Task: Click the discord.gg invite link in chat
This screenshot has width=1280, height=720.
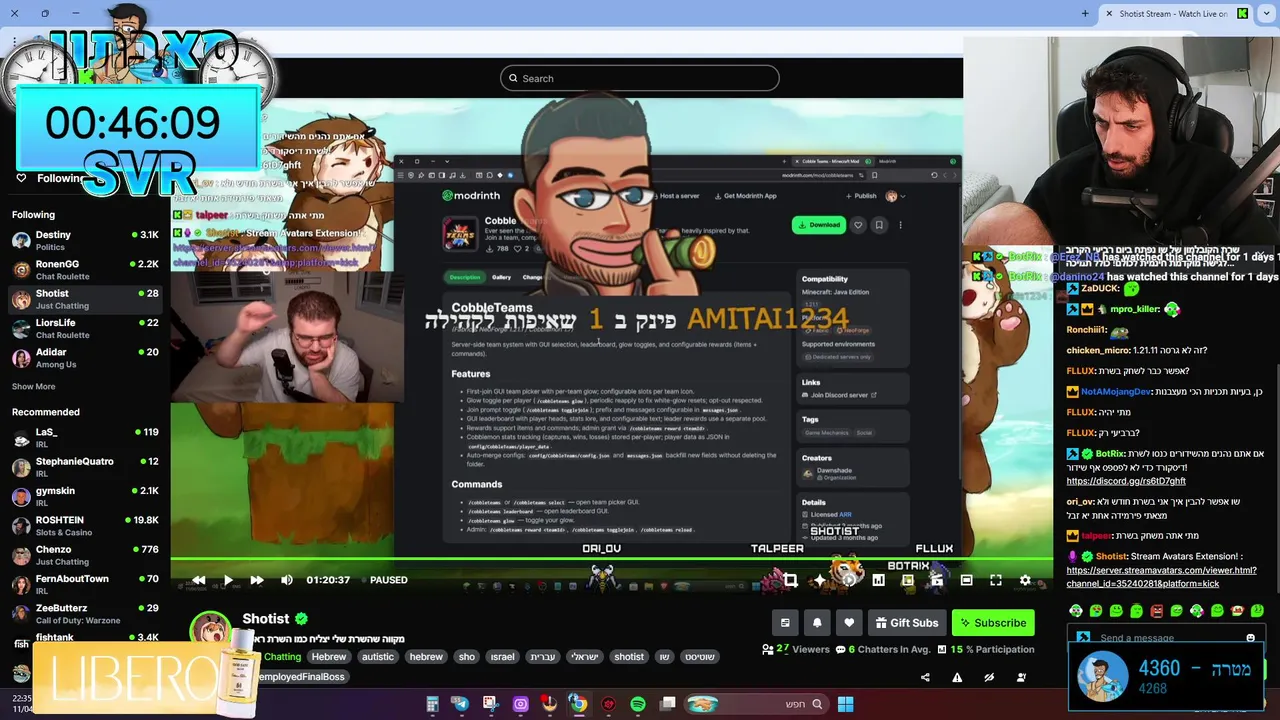Action: click(1126, 481)
